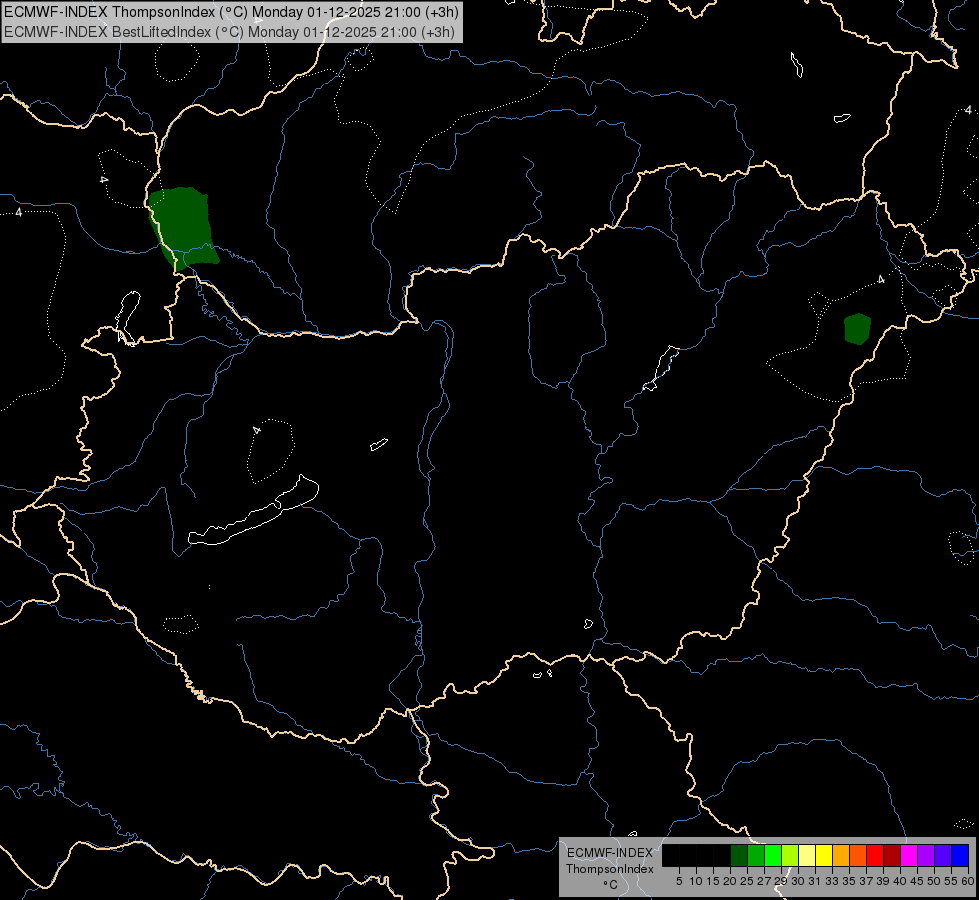
Task: Click the legend tick label 25
Action: (x=747, y=881)
